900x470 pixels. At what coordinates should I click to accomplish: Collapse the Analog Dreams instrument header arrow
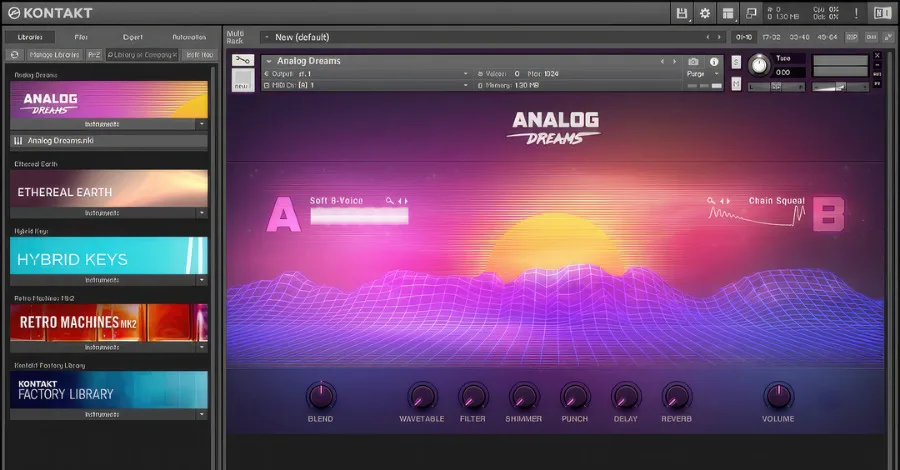[x=269, y=61]
